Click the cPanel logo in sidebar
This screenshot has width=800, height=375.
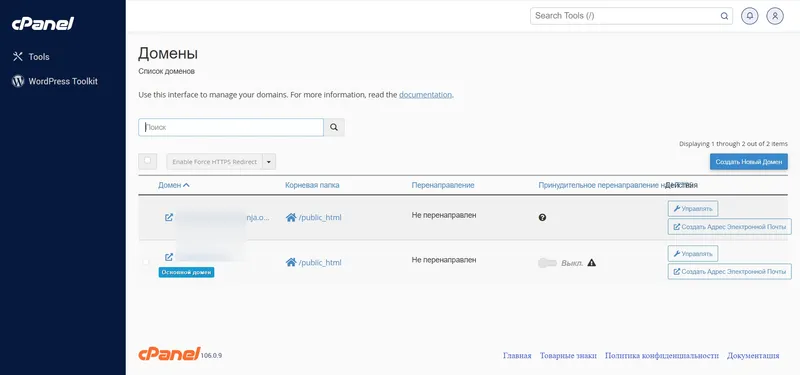coord(43,23)
